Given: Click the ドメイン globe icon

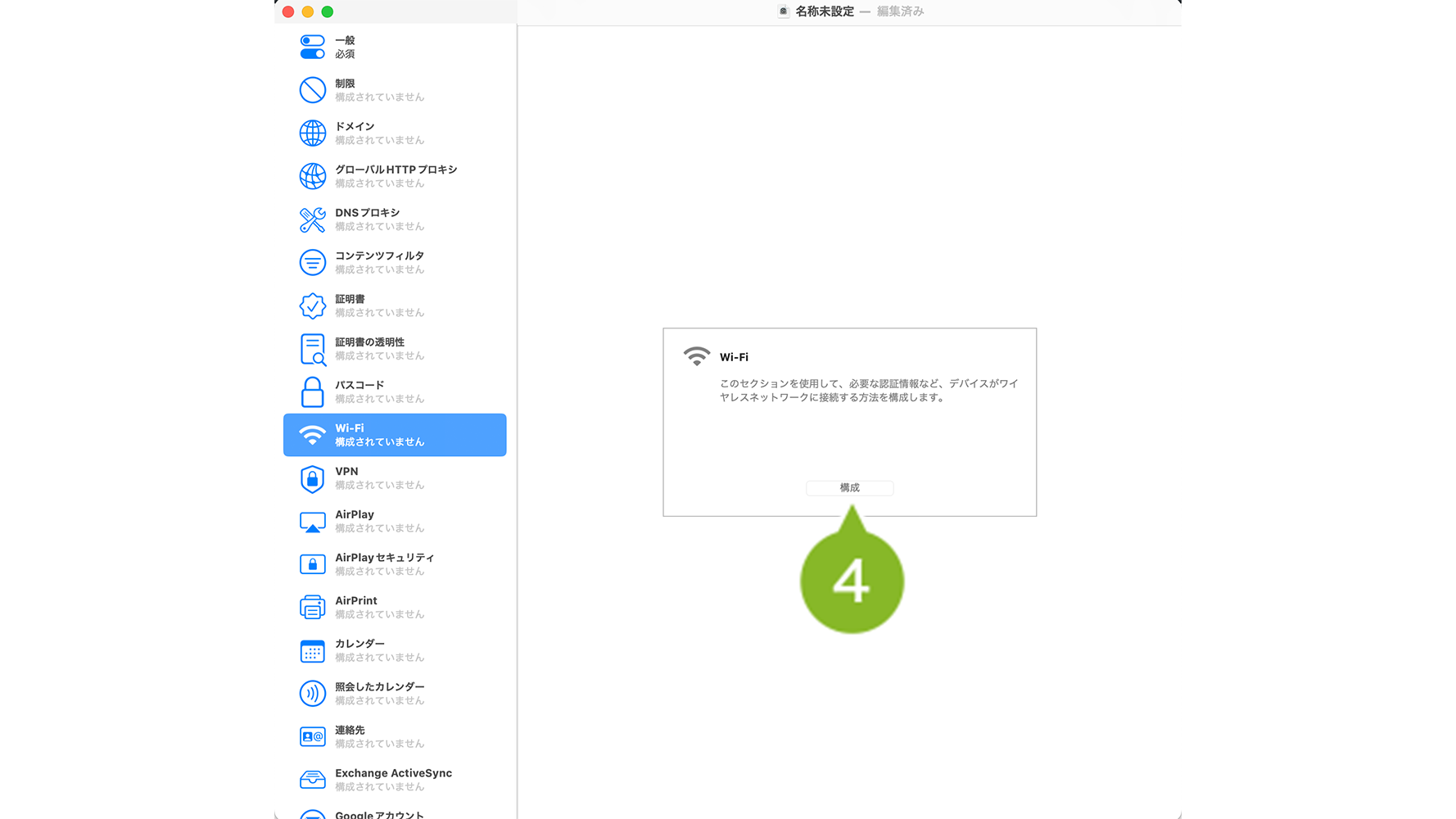Looking at the screenshot, I should (x=312, y=133).
